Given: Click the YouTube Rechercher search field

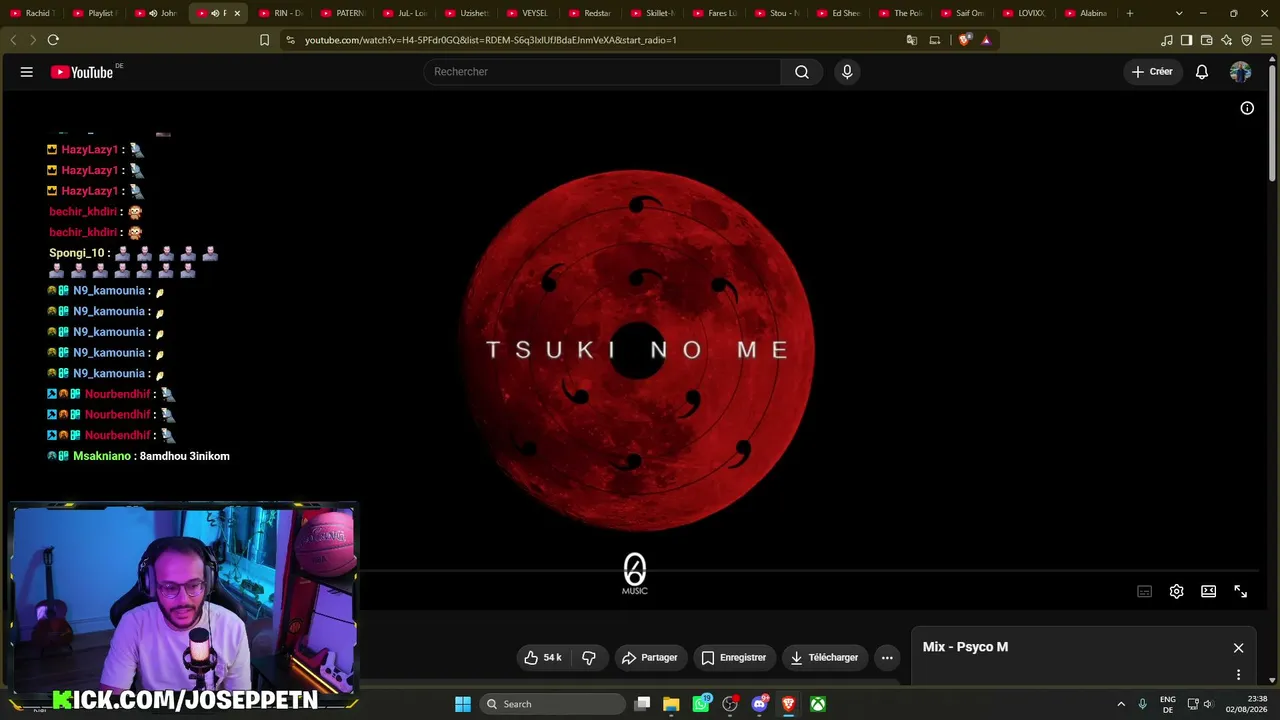Looking at the screenshot, I should pyautogui.click(x=602, y=72).
